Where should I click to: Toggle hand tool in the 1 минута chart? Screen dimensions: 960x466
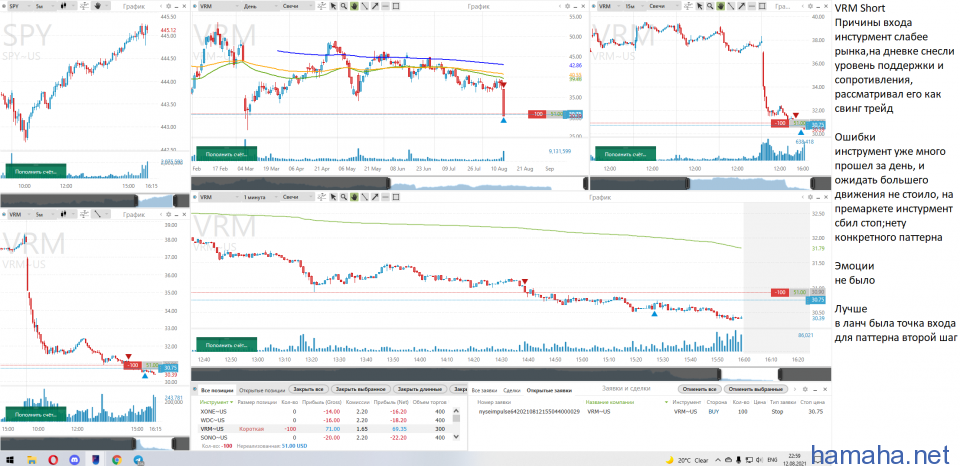(x=354, y=197)
